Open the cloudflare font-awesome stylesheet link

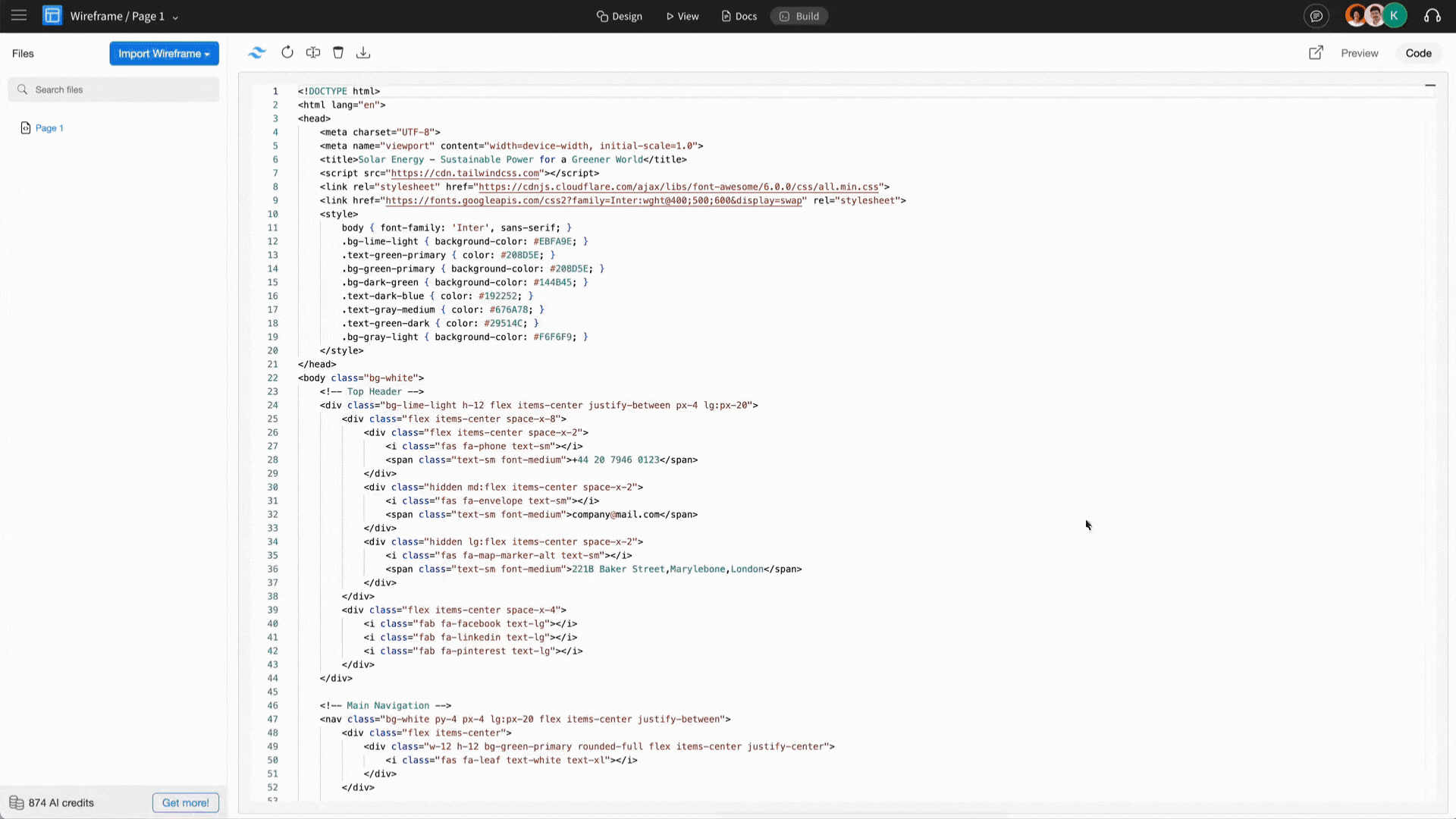click(x=679, y=187)
